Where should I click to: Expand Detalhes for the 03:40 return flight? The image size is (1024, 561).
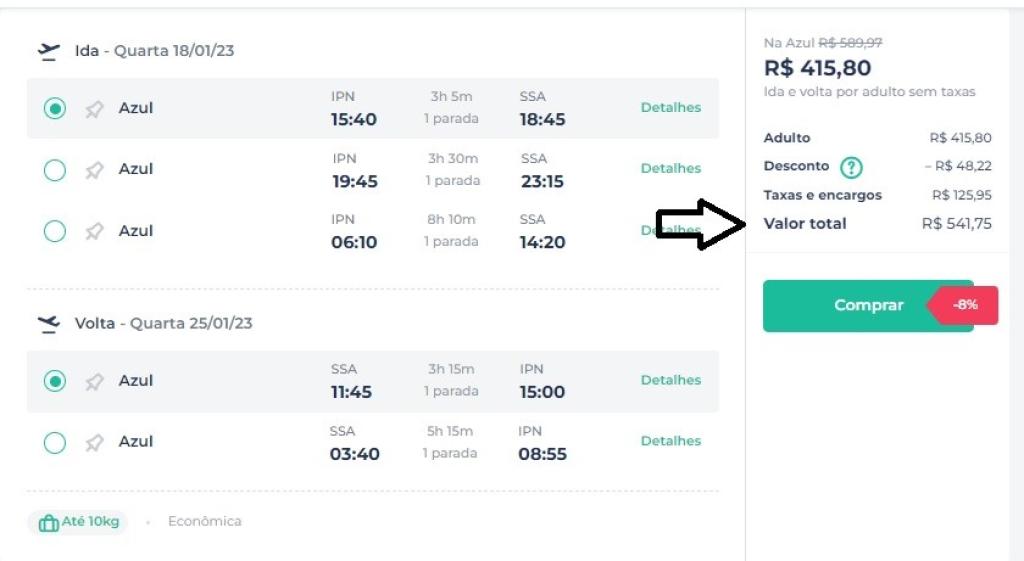click(670, 441)
